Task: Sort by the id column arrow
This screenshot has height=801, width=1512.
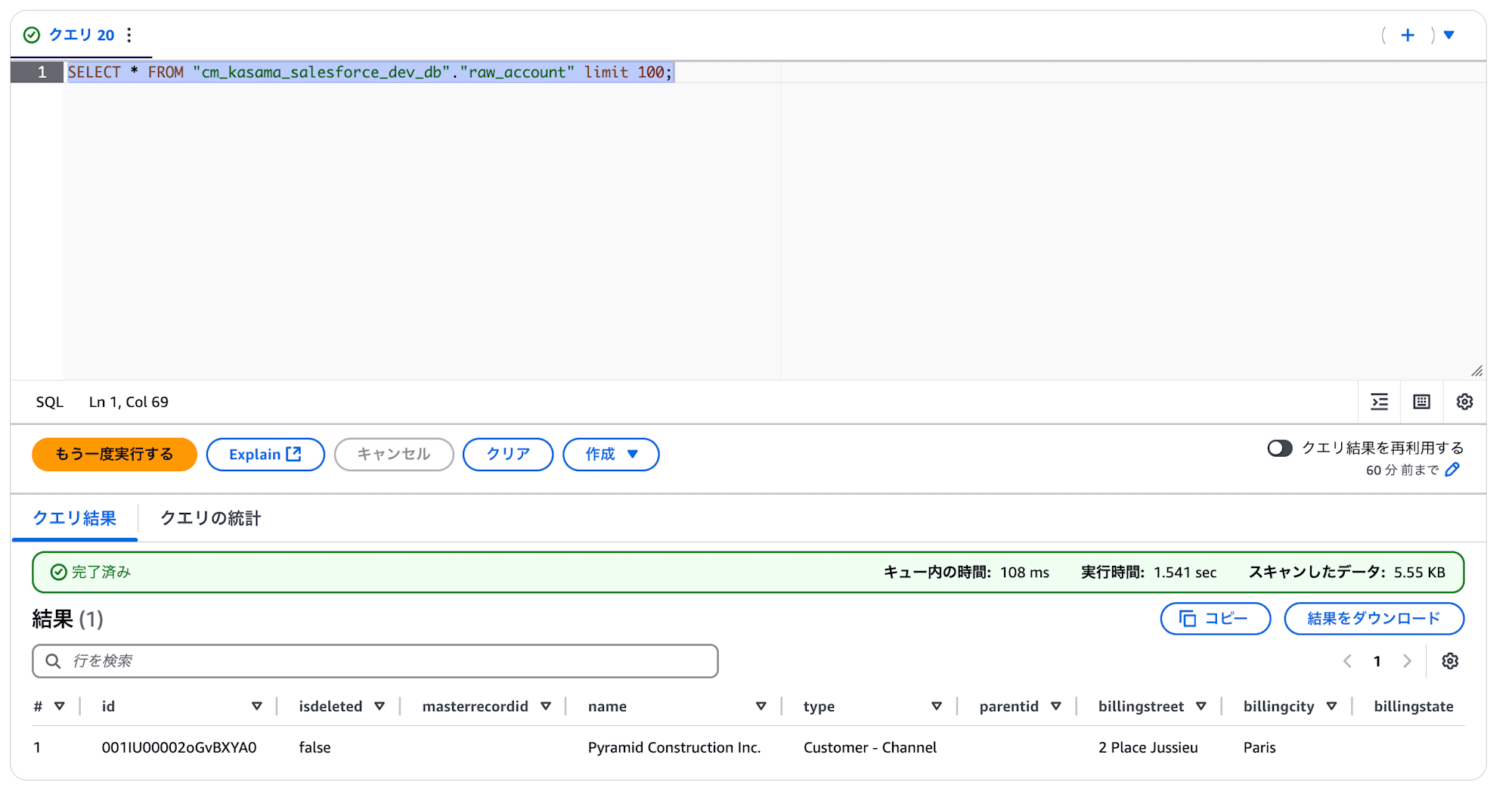Action: 257,706
